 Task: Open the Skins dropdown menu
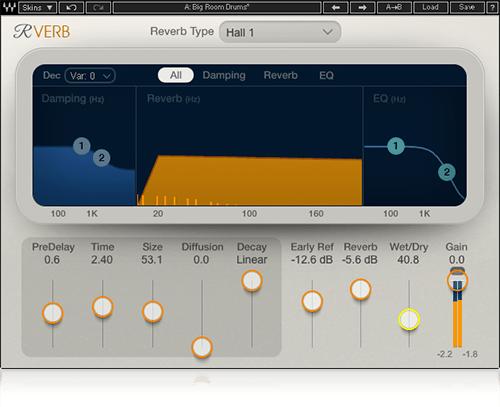[37, 7]
